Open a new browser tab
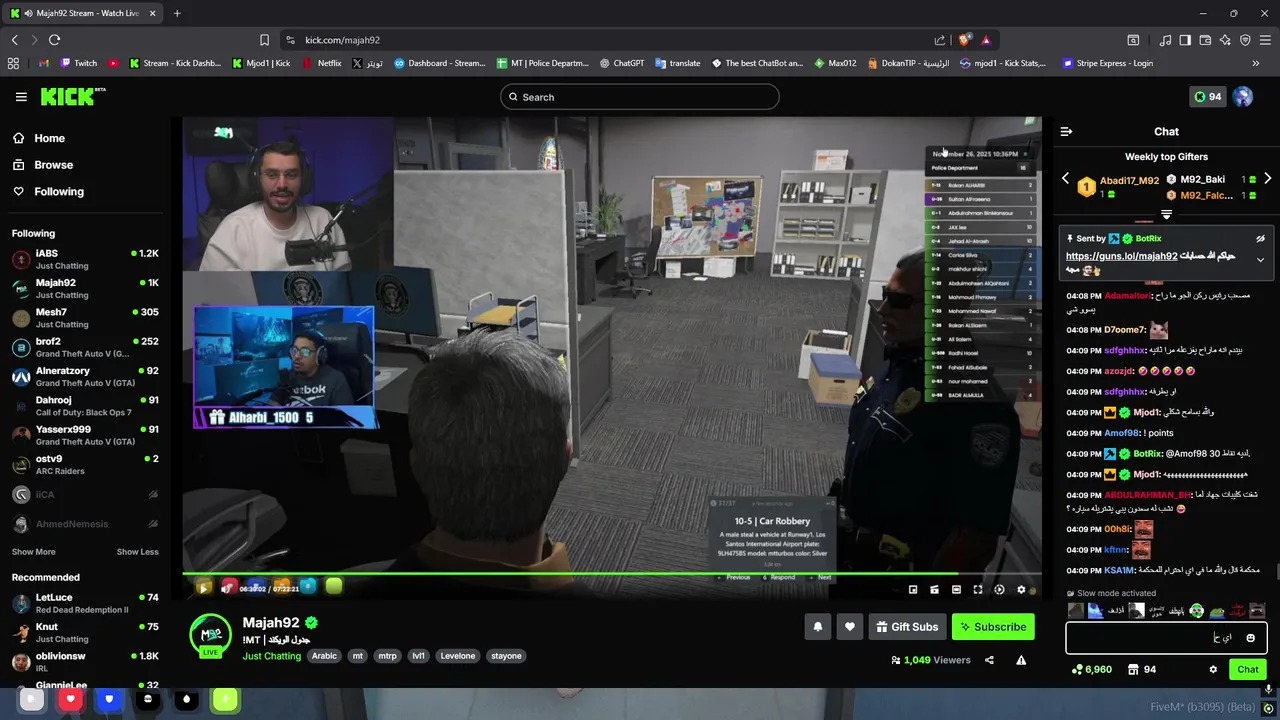This screenshot has width=1280, height=720. click(177, 13)
